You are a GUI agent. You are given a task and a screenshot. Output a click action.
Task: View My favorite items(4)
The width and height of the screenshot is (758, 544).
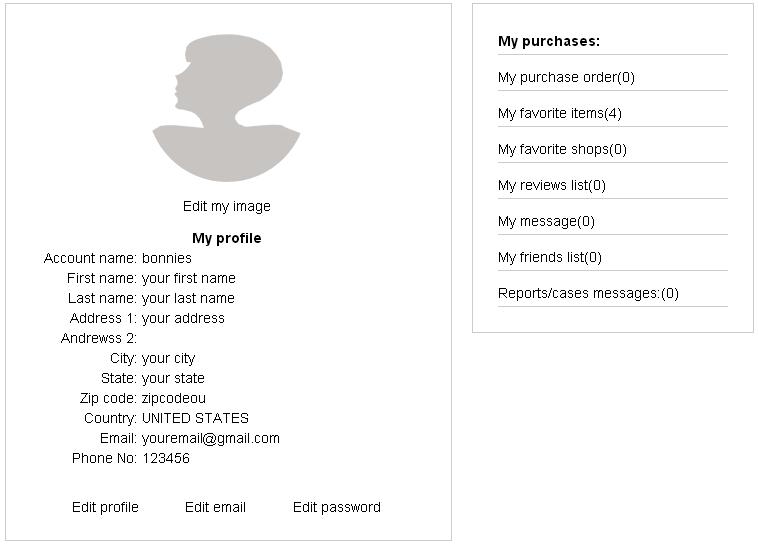tap(560, 113)
